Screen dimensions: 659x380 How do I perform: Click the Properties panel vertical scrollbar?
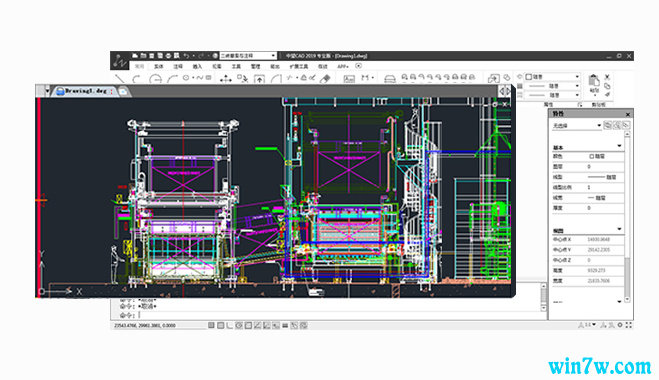(627, 216)
